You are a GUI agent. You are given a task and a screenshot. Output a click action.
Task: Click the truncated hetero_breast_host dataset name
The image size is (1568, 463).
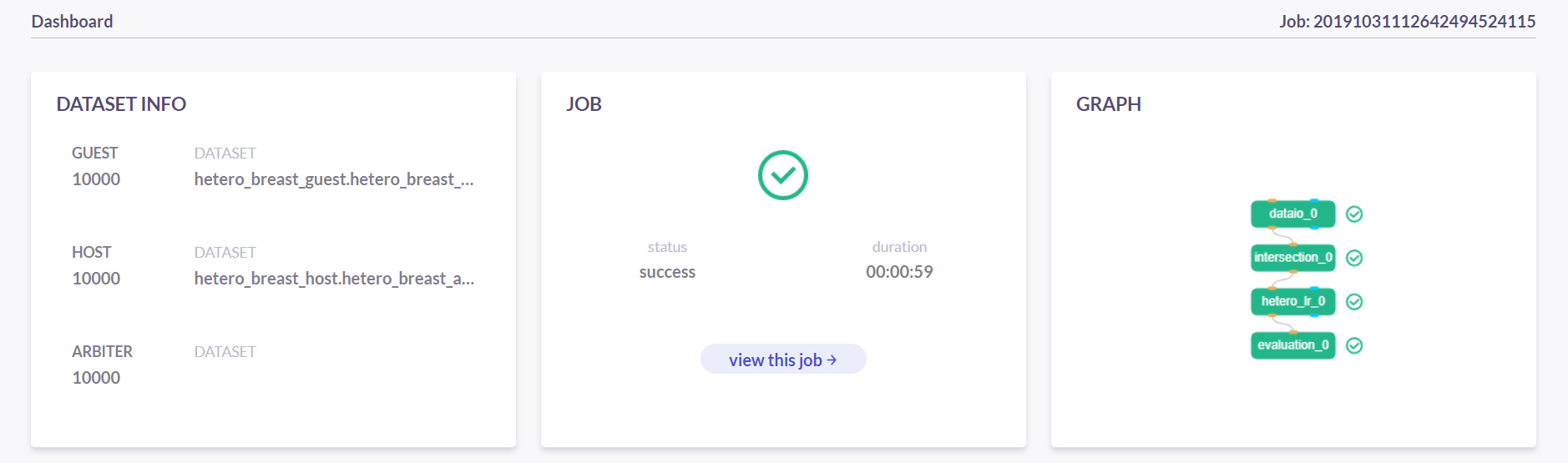(334, 279)
